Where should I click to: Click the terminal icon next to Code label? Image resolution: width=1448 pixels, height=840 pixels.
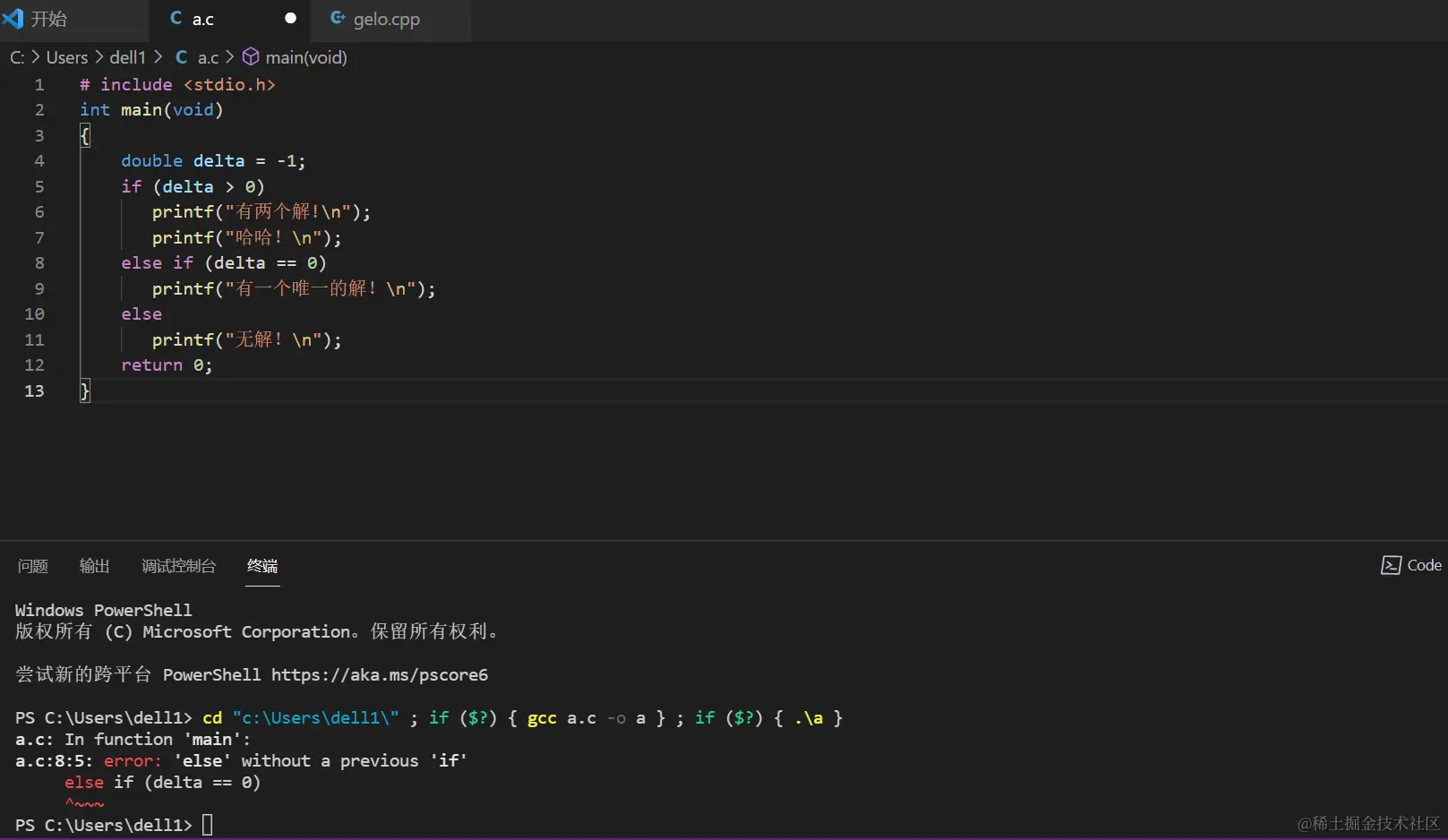[1391, 565]
